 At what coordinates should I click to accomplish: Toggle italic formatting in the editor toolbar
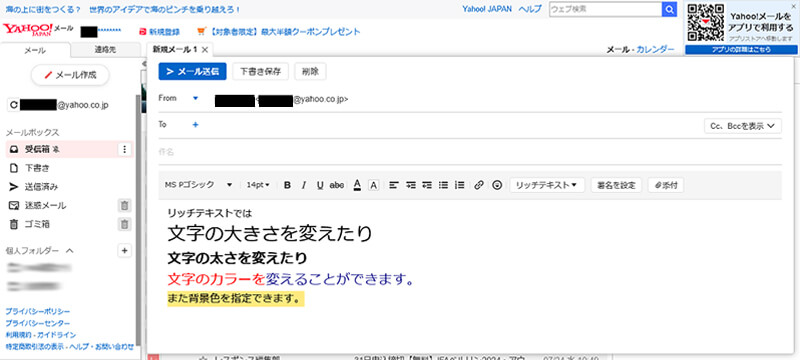(x=304, y=185)
